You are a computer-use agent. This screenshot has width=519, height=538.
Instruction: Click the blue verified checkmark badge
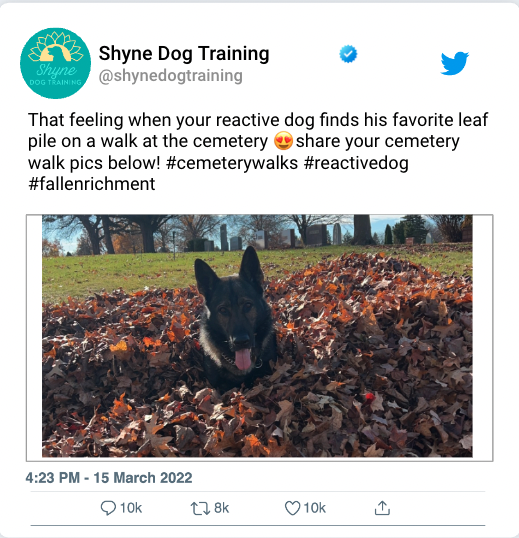coord(348,54)
